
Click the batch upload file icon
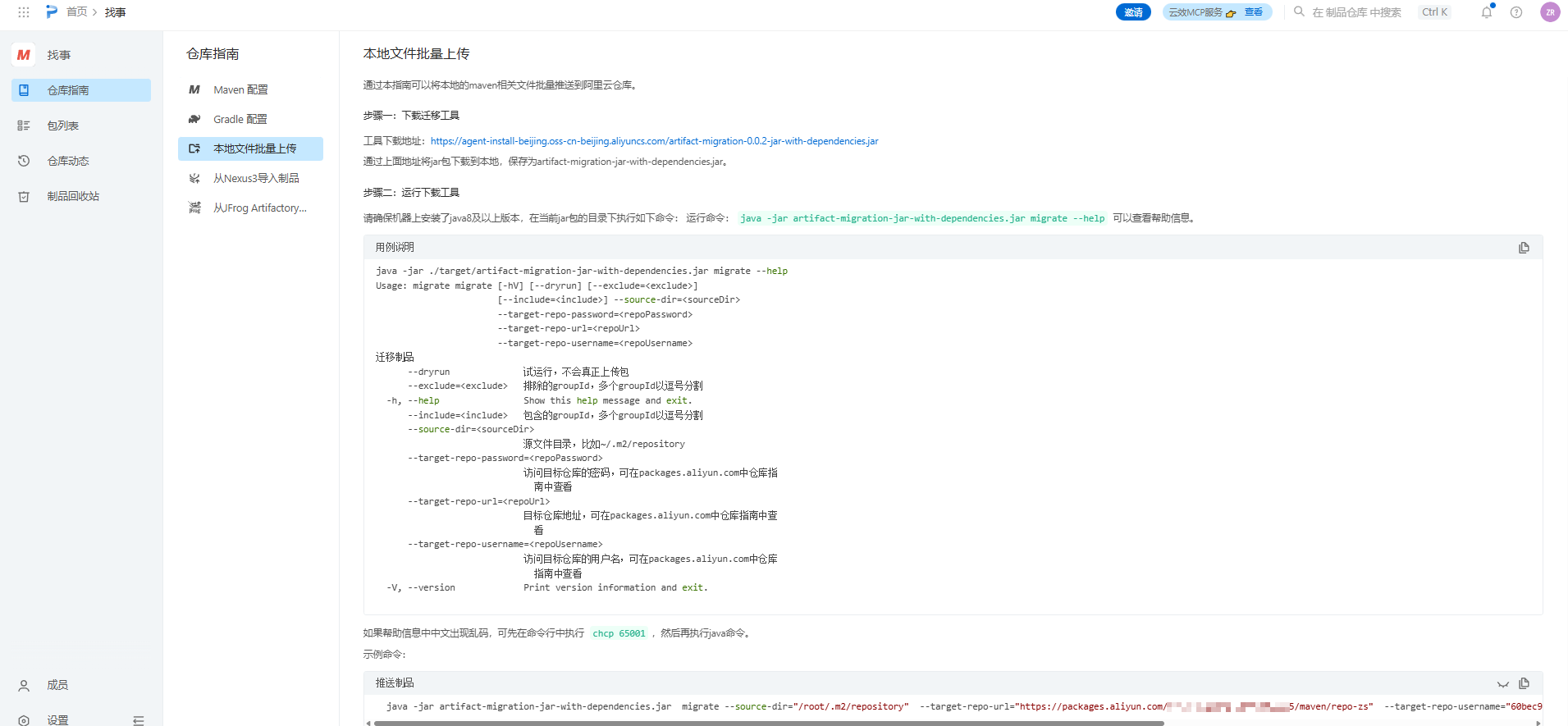pos(194,148)
